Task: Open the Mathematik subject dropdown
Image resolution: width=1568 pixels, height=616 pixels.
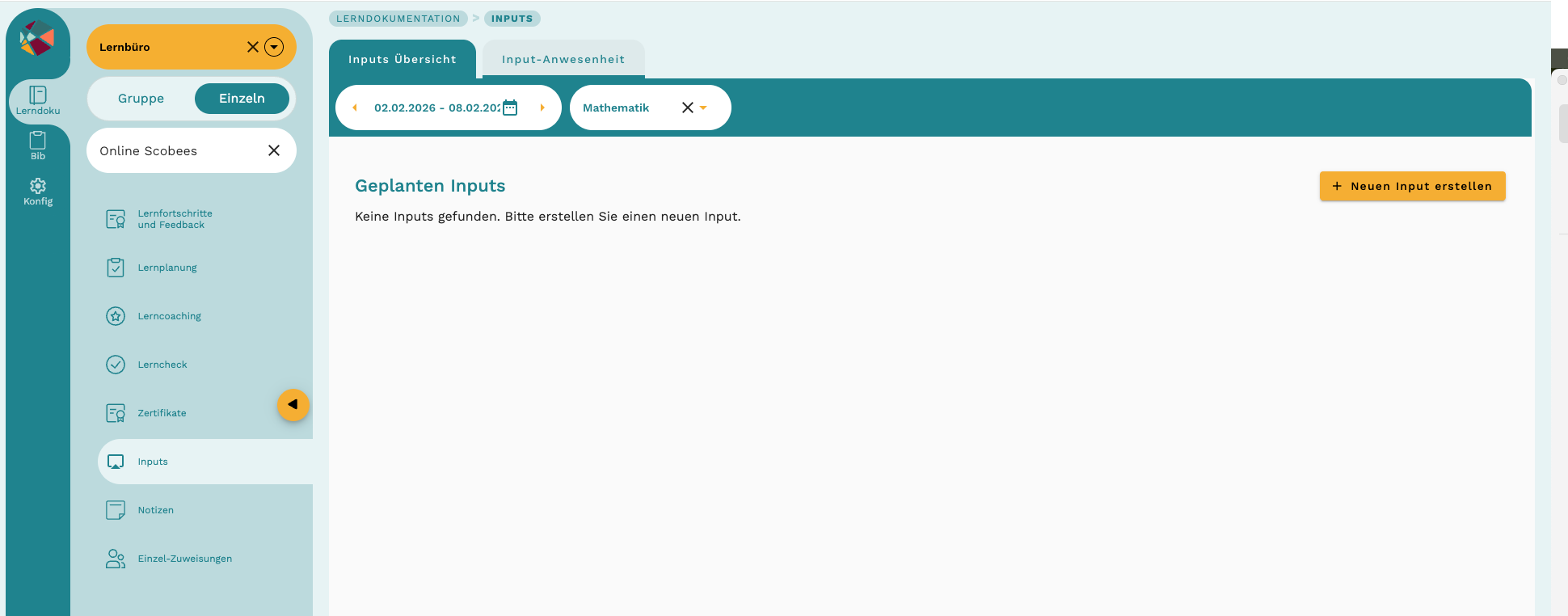Action: pyautogui.click(x=703, y=108)
